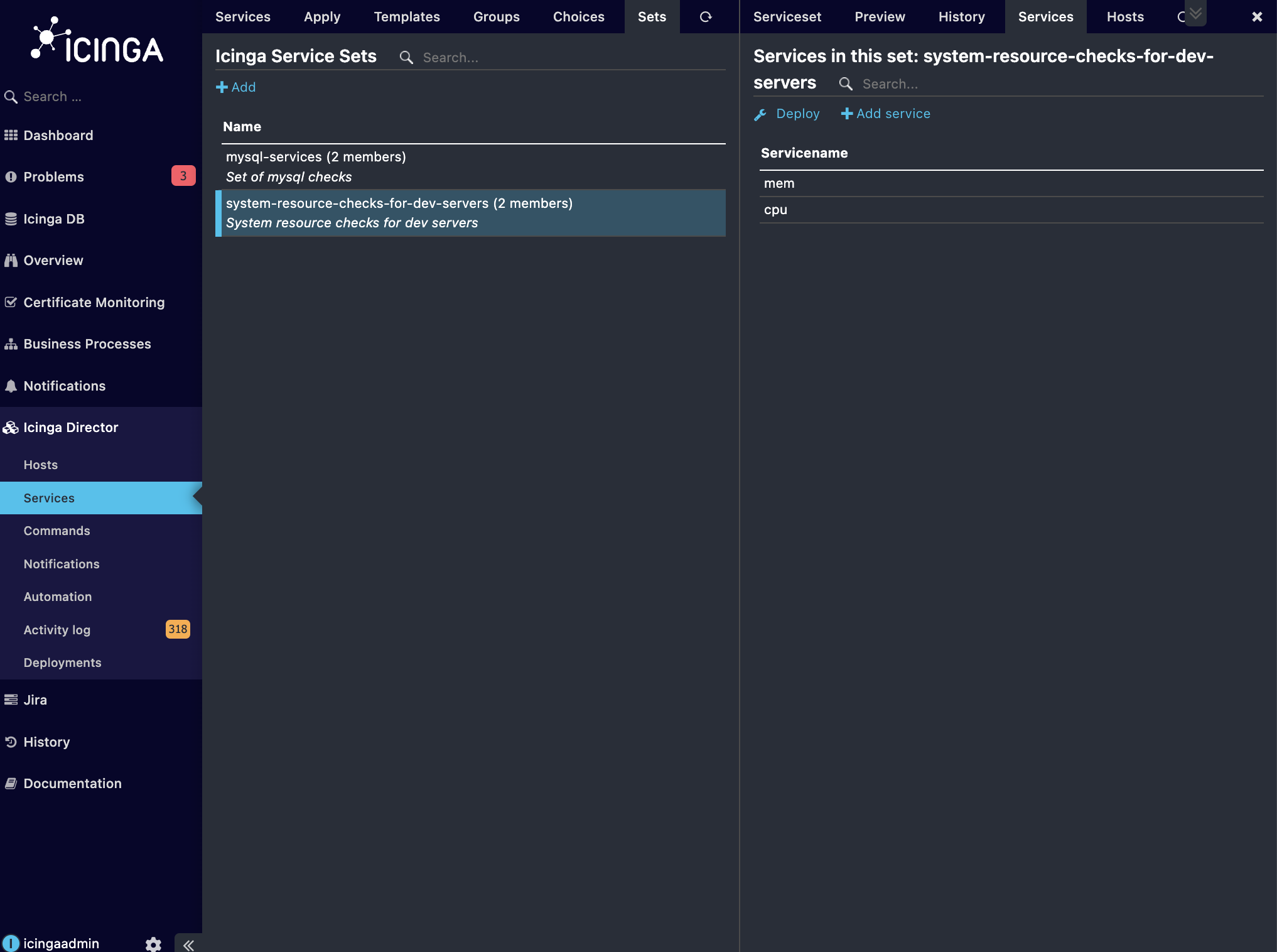Open the system-resource-checks-for-dev-servers row
The image size is (1277, 952).
(x=470, y=213)
